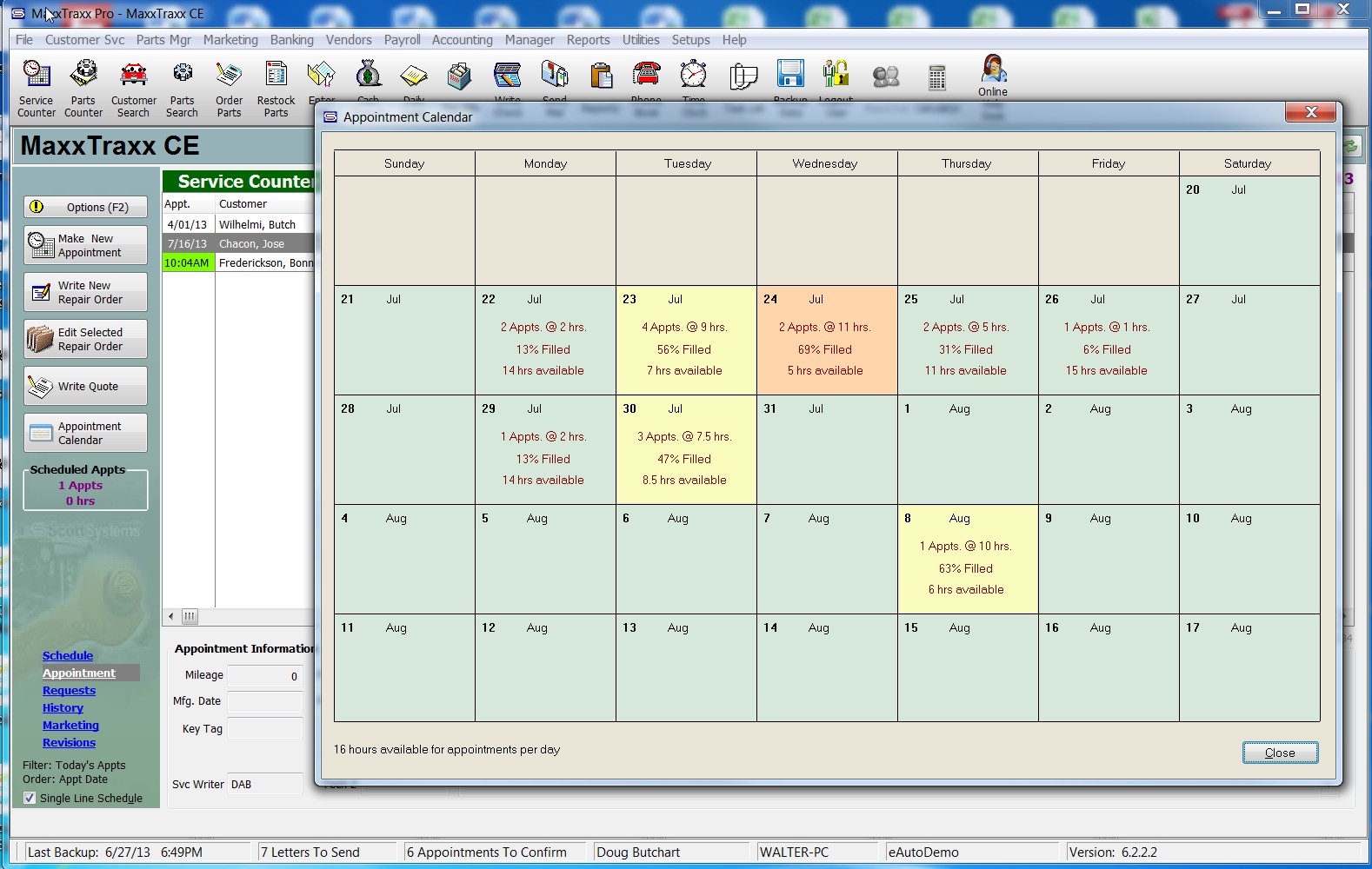The height and width of the screenshot is (869, 1372).
Task: Click the Svc Writer field showing DAB
Action: 265,784
